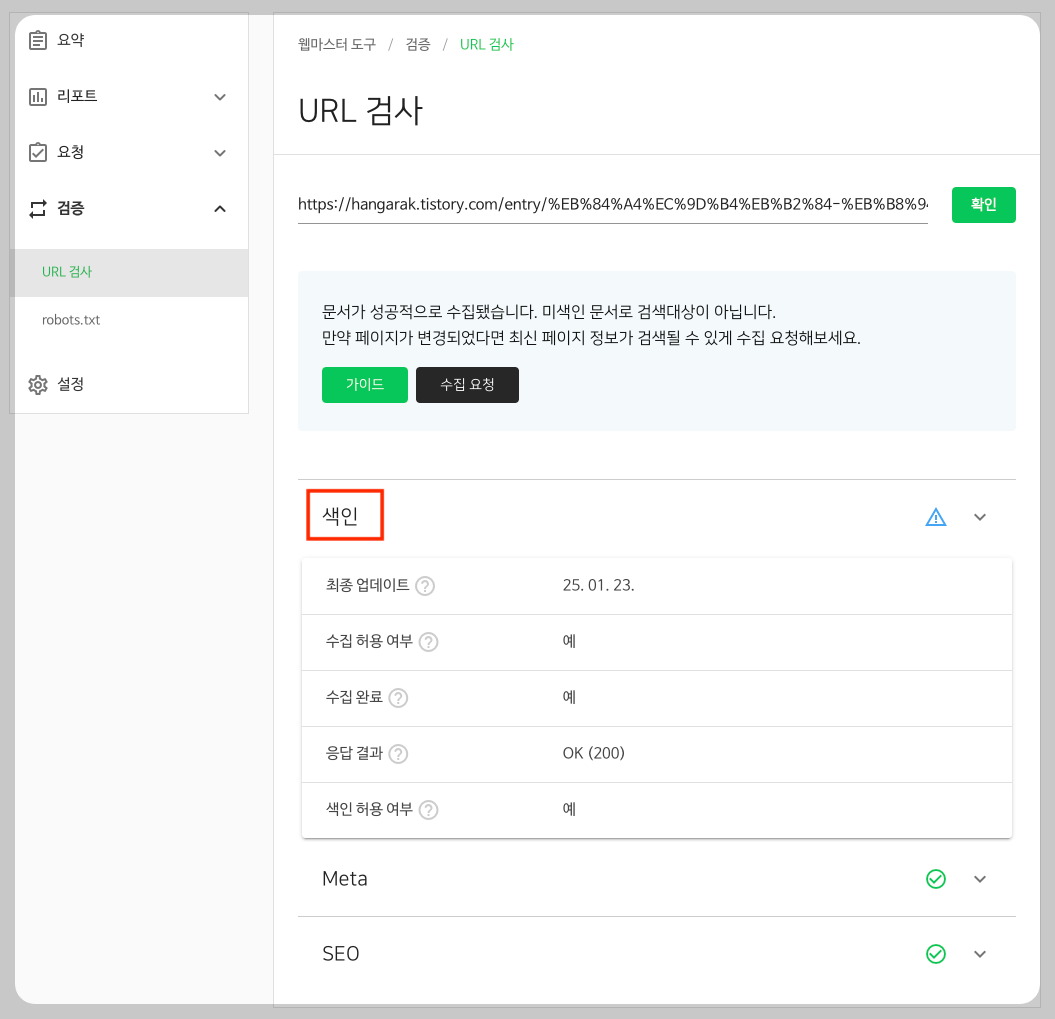This screenshot has height=1019, width=1055.
Task: Click the green check beside Meta
Action: pos(936,879)
